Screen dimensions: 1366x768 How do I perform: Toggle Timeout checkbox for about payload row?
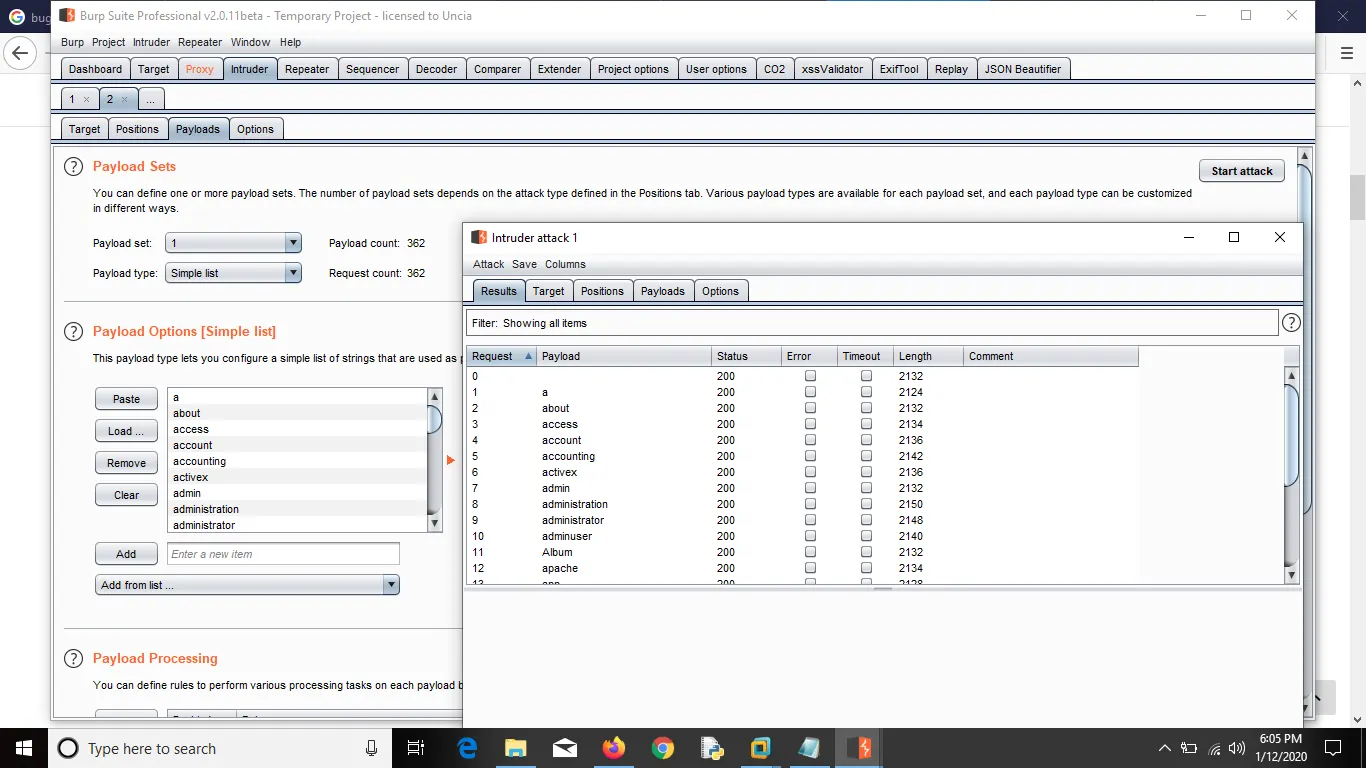click(x=866, y=408)
